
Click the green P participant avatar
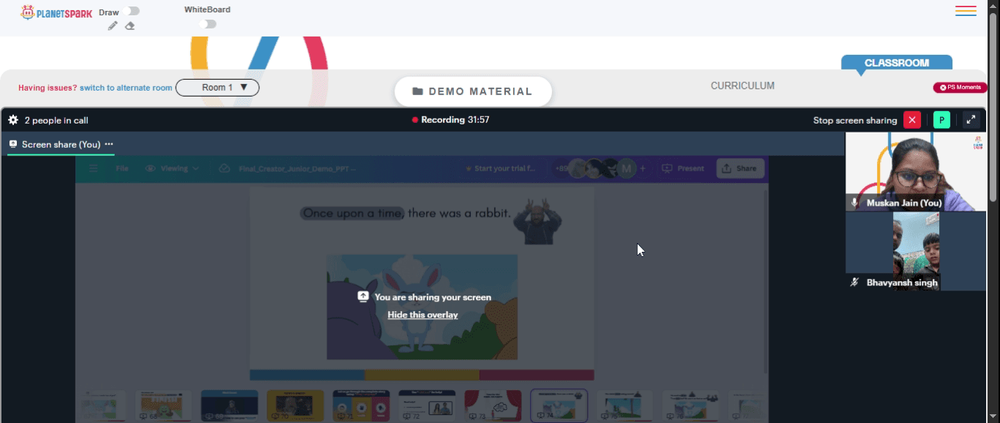[x=941, y=120]
